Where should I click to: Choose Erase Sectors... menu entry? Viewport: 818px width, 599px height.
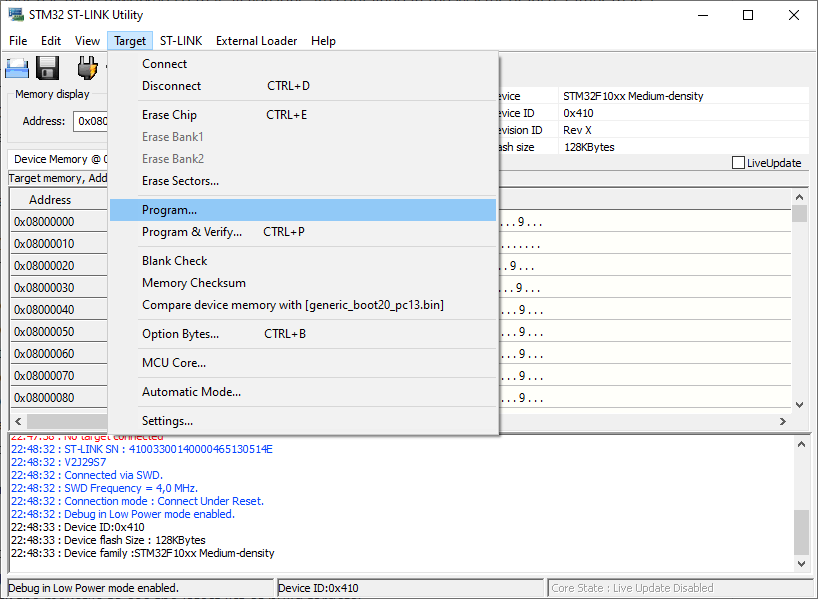pyautogui.click(x=303, y=181)
